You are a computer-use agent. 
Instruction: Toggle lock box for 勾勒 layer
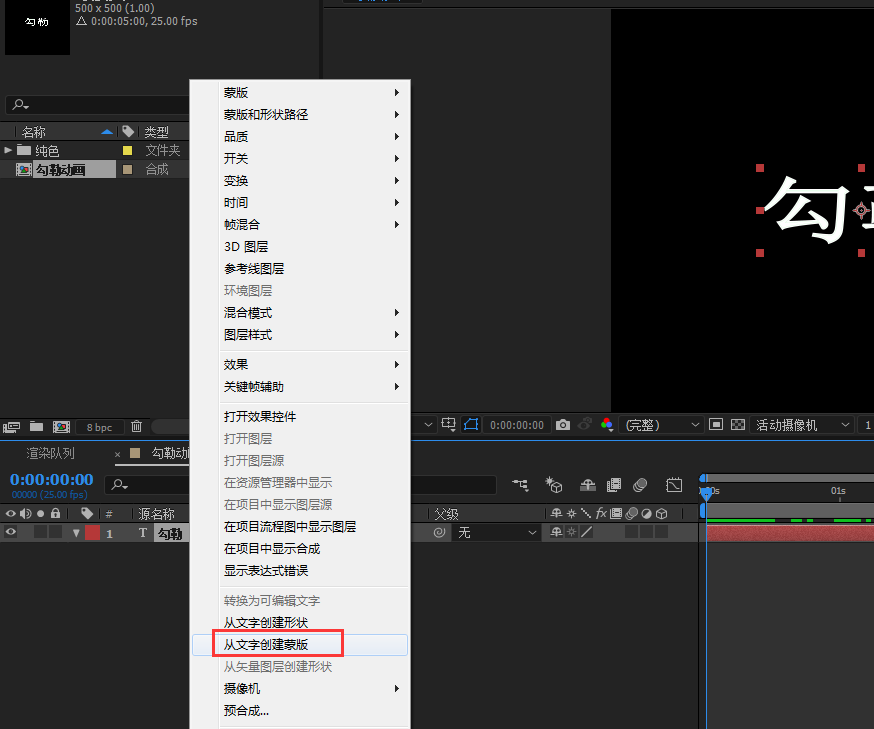(x=55, y=532)
